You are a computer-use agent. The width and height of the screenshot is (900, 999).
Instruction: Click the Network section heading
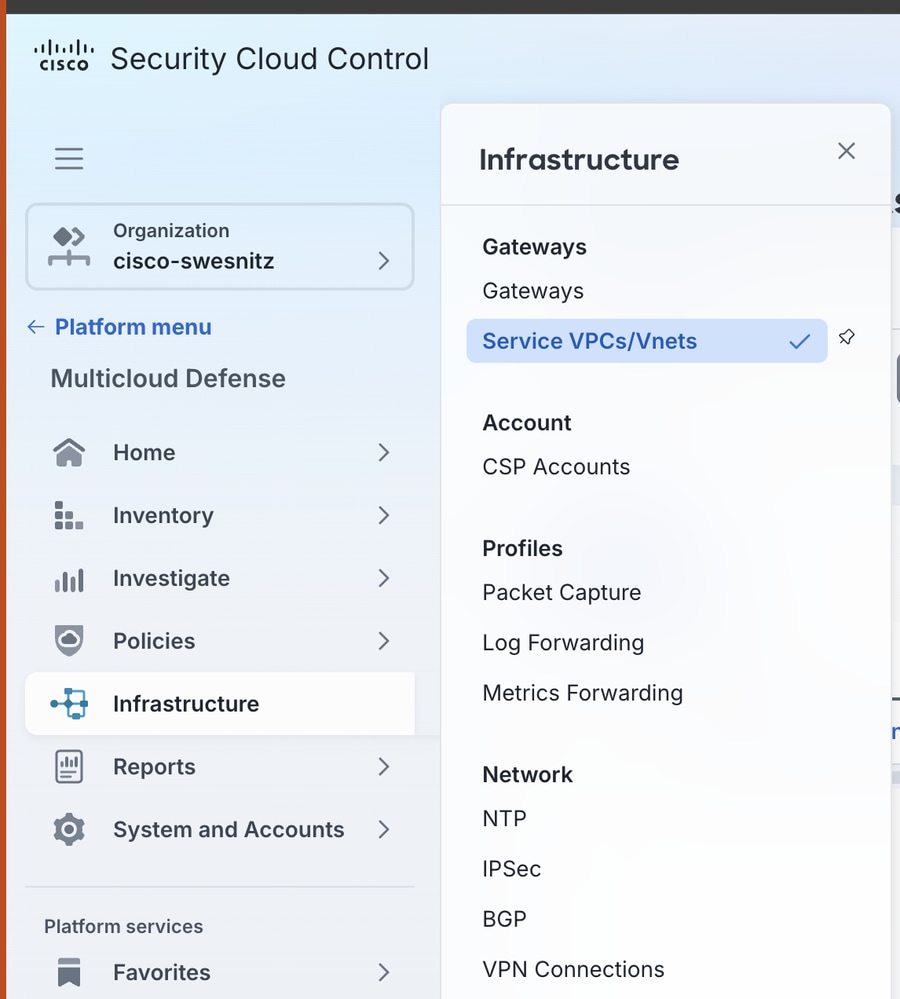pyautogui.click(x=527, y=775)
